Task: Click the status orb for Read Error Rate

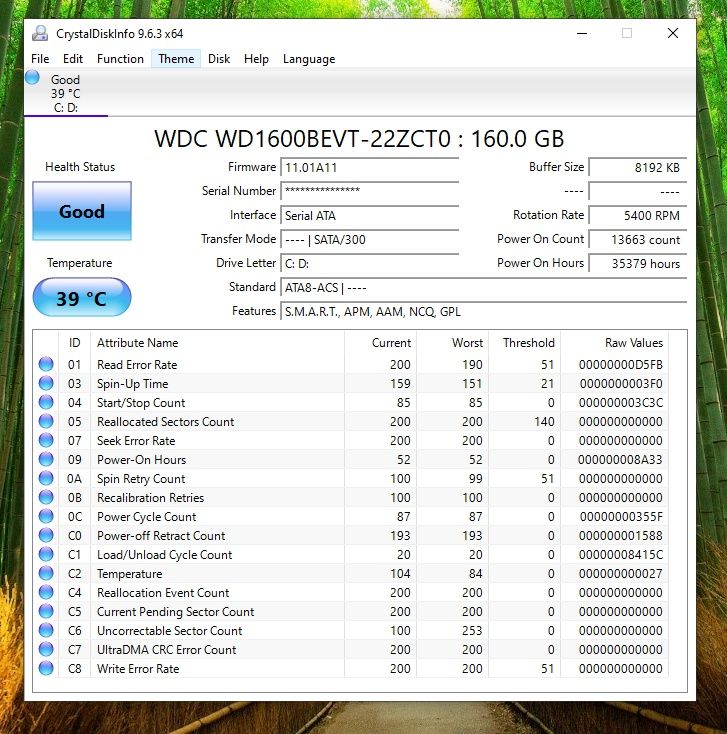Action: click(46, 364)
